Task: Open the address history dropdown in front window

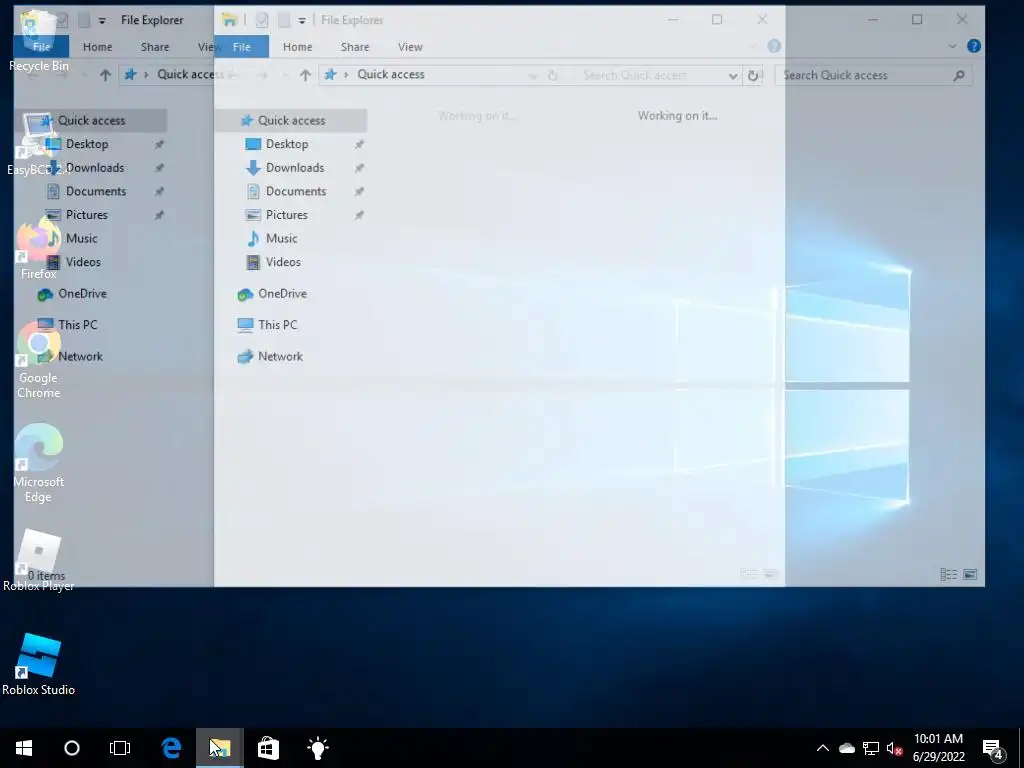Action: [x=733, y=76]
